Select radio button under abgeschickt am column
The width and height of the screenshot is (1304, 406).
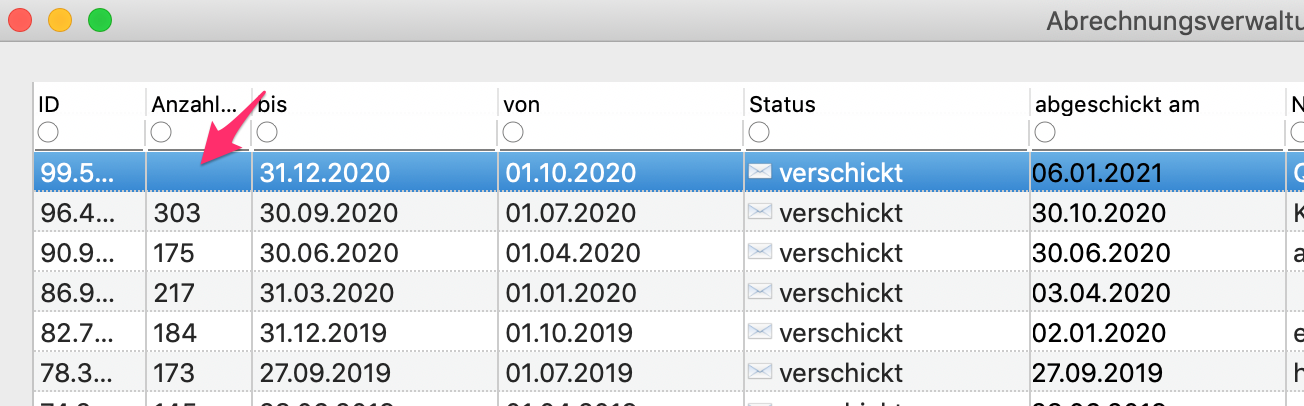[x=1045, y=132]
